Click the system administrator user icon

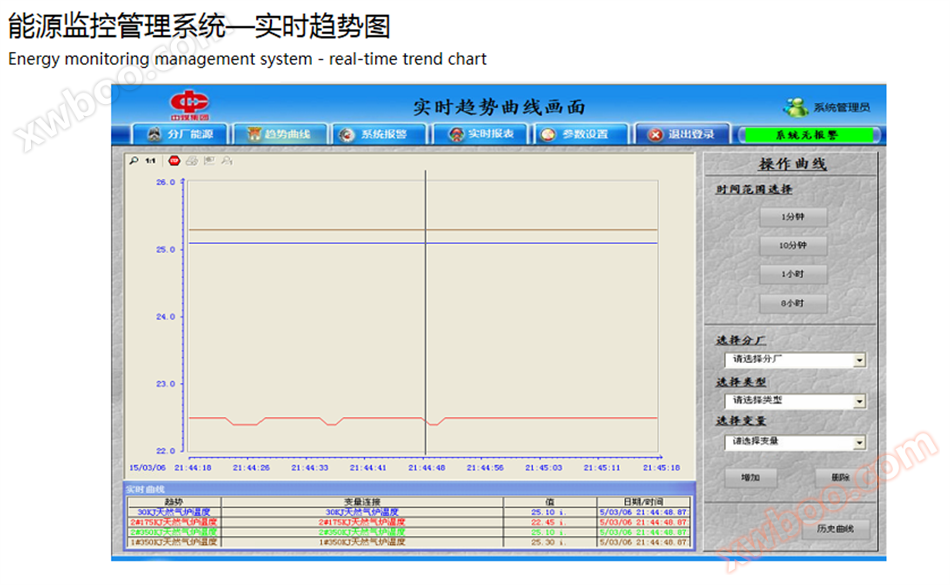point(796,107)
